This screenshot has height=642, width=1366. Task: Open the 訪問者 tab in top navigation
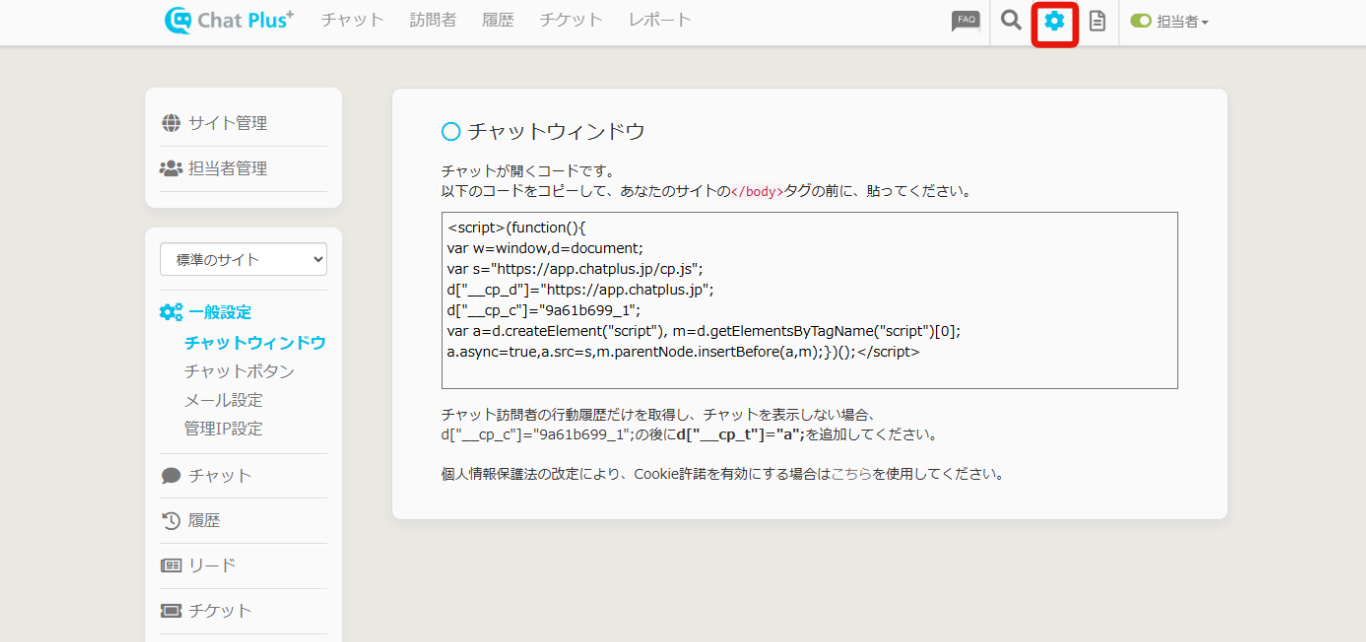pyautogui.click(x=433, y=20)
